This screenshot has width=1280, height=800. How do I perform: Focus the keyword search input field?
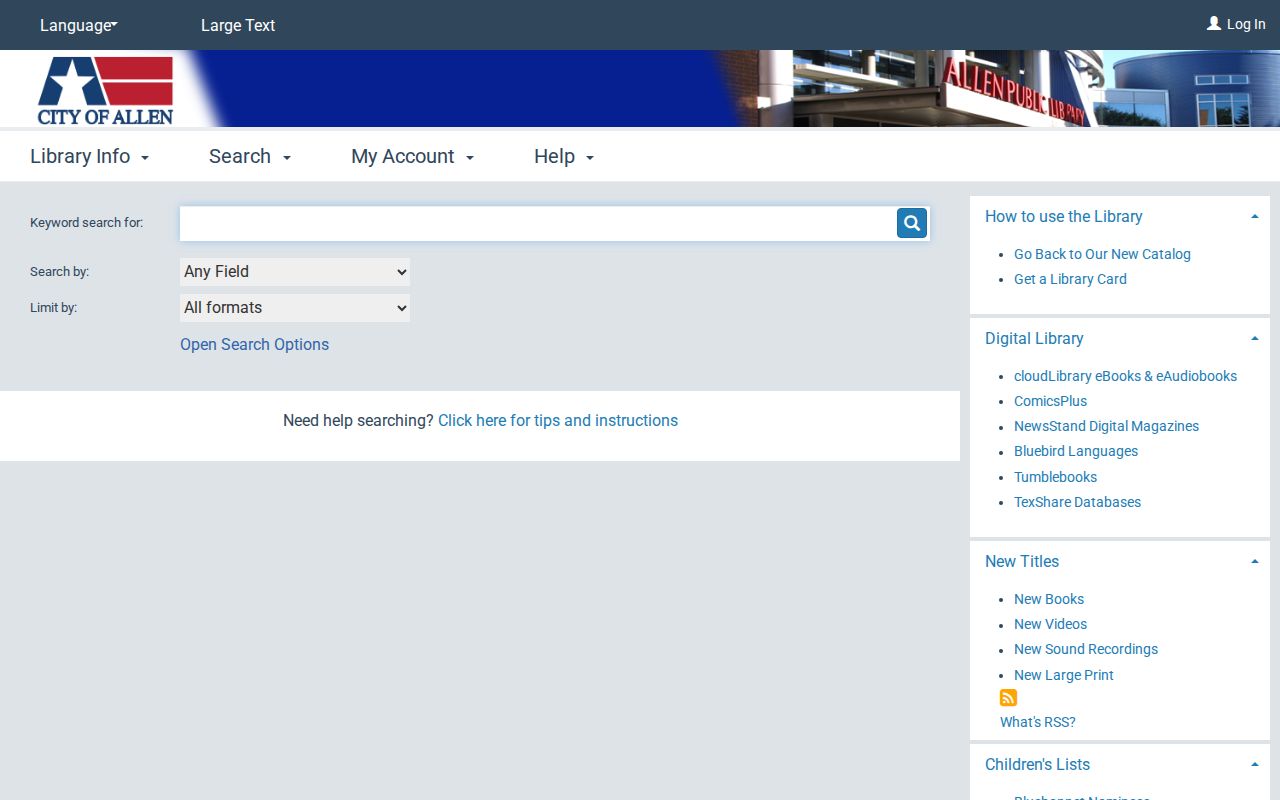coord(538,223)
